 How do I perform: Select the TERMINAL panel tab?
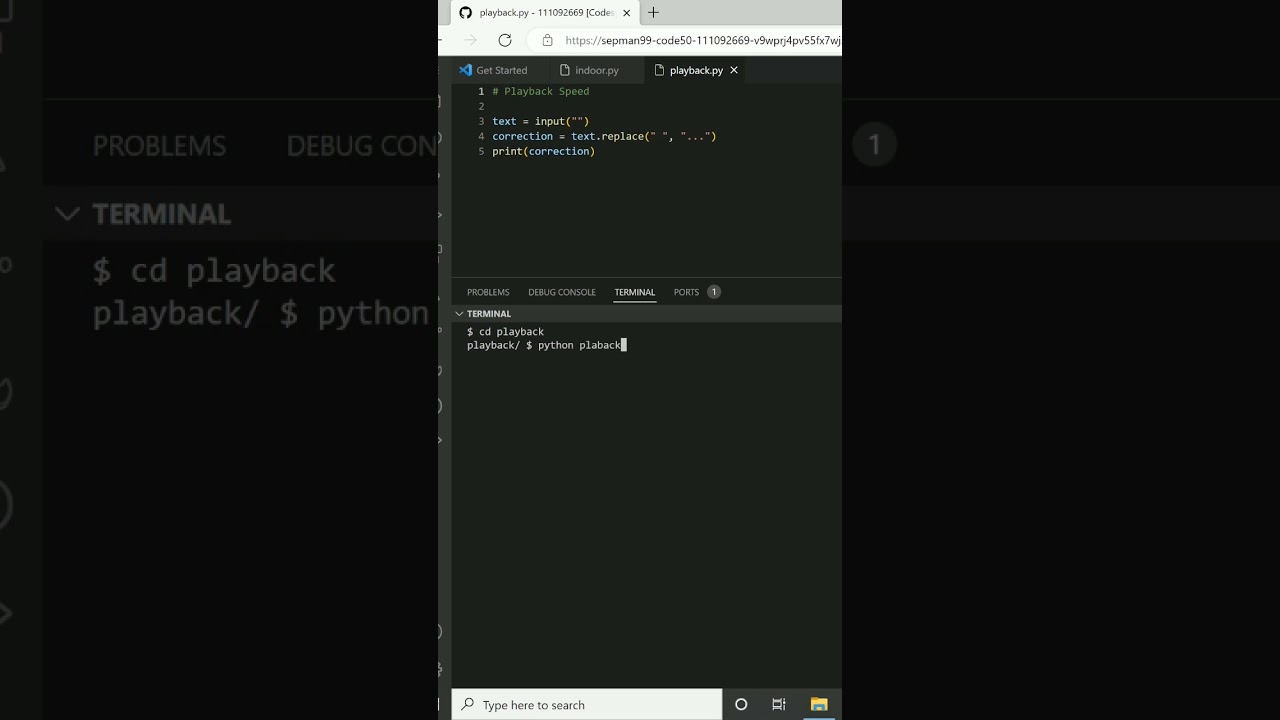635,292
